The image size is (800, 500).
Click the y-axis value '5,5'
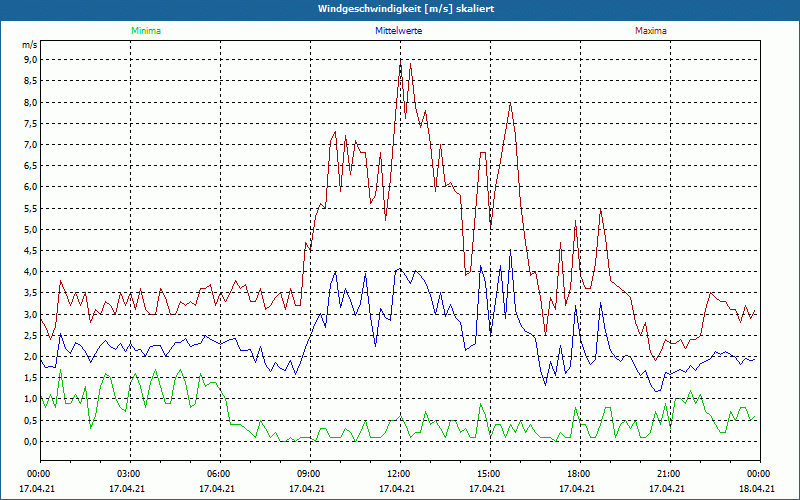point(31,208)
